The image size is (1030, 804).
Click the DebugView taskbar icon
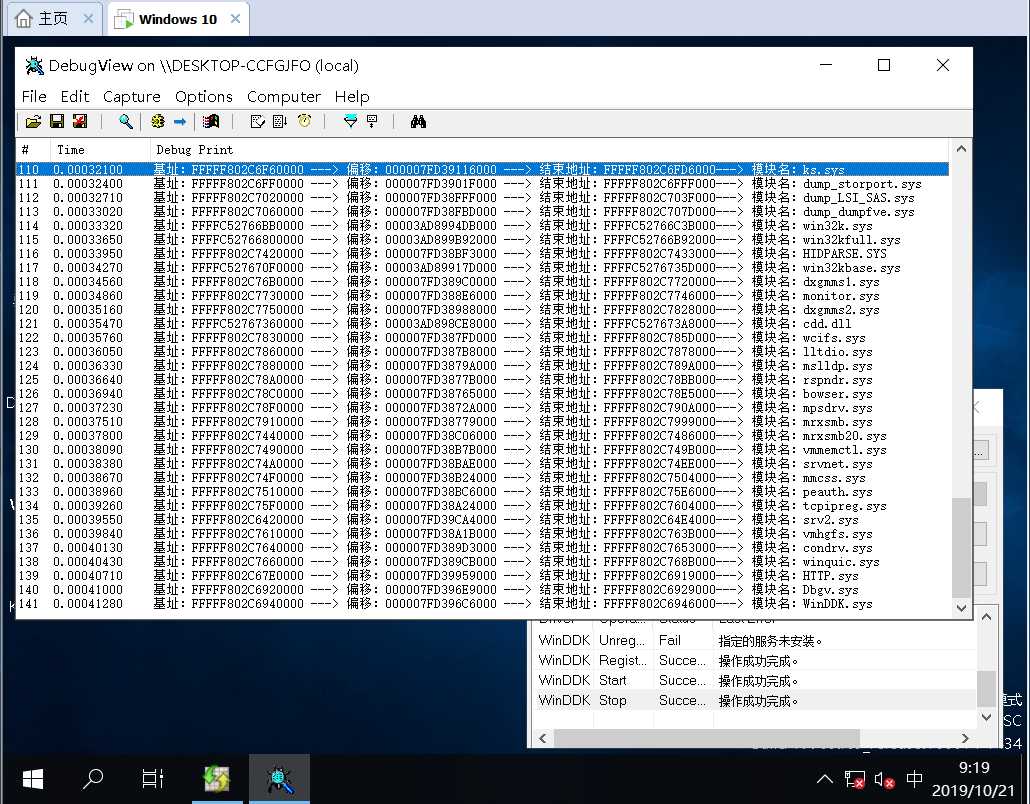tap(279, 779)
